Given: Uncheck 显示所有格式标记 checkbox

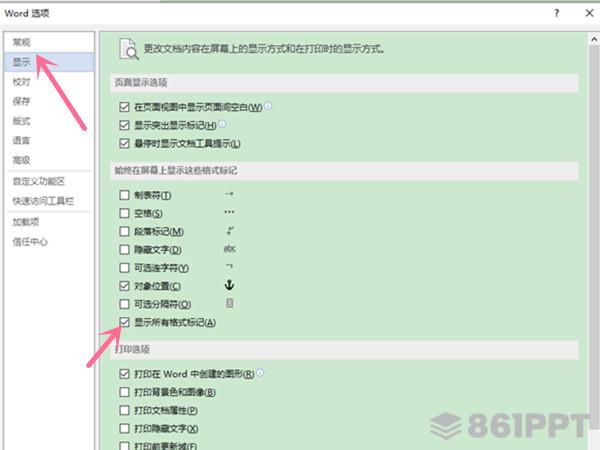Looking at the screenshot, I should 124,322.
